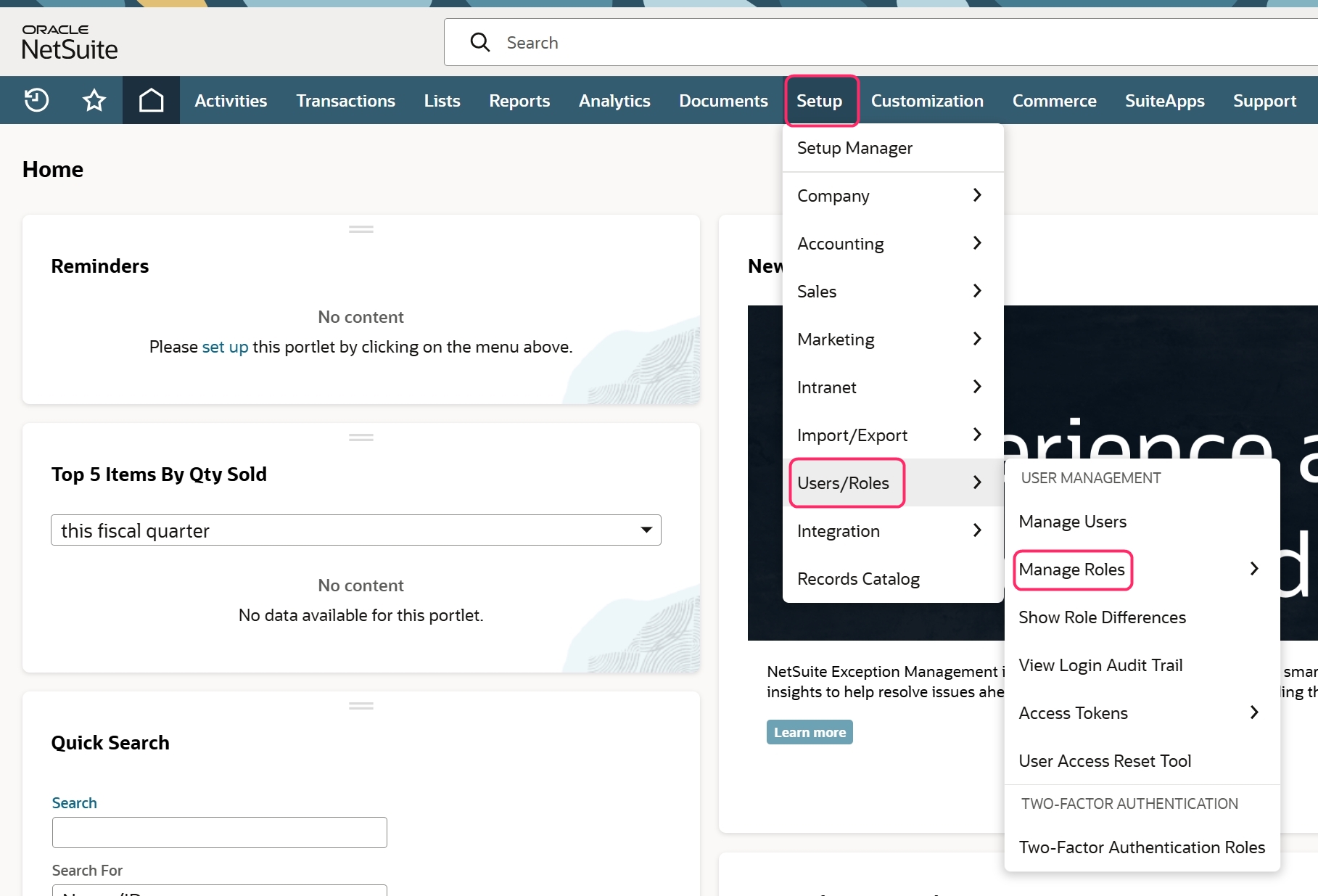Open the 'this fiscal quarter' dropdown
The width and height of the screenshot is (1318, 896).
(x=356, y=530)
